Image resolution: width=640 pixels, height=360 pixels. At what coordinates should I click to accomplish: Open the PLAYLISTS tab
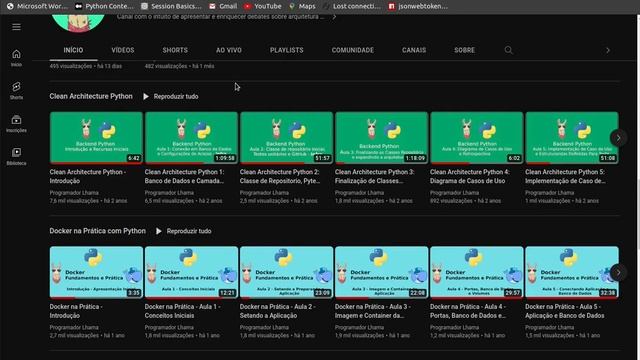pyautogui.click(x=287, y=50)
